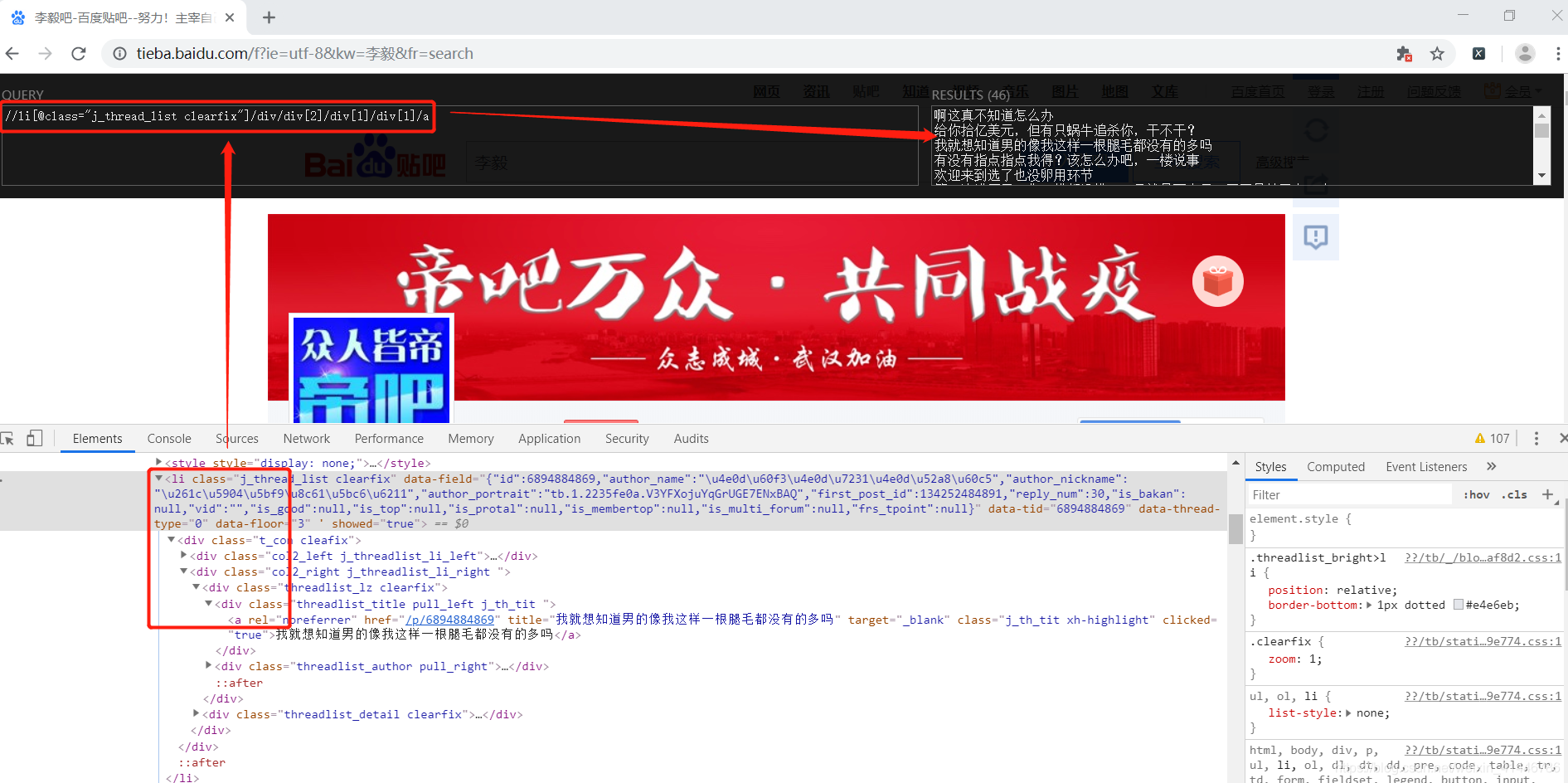Viewport: 1568px width, 783px height.
Task: Collapse the threadlist_title pull_left div
Action: (208, 604)
